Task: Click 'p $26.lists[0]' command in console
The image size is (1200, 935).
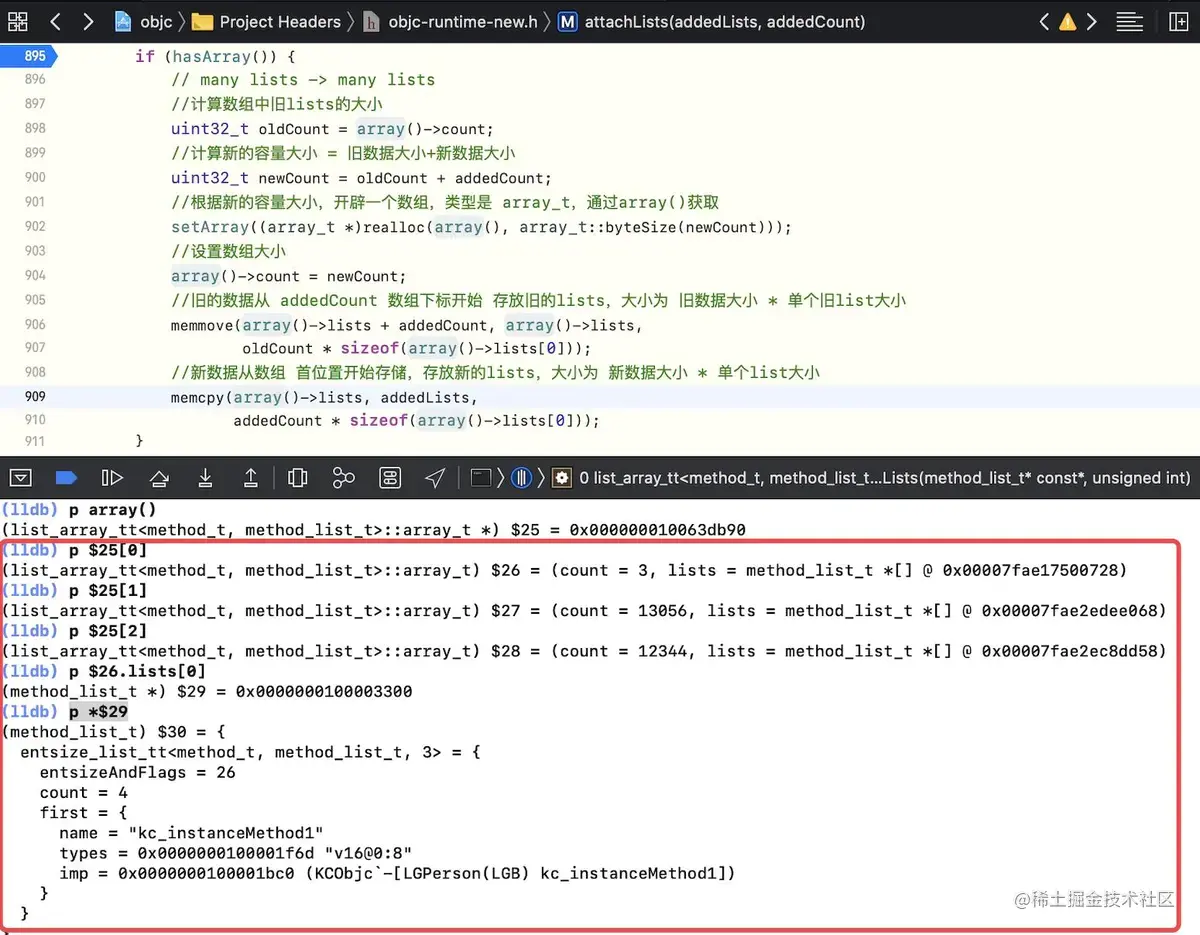Action: (138, 671)
